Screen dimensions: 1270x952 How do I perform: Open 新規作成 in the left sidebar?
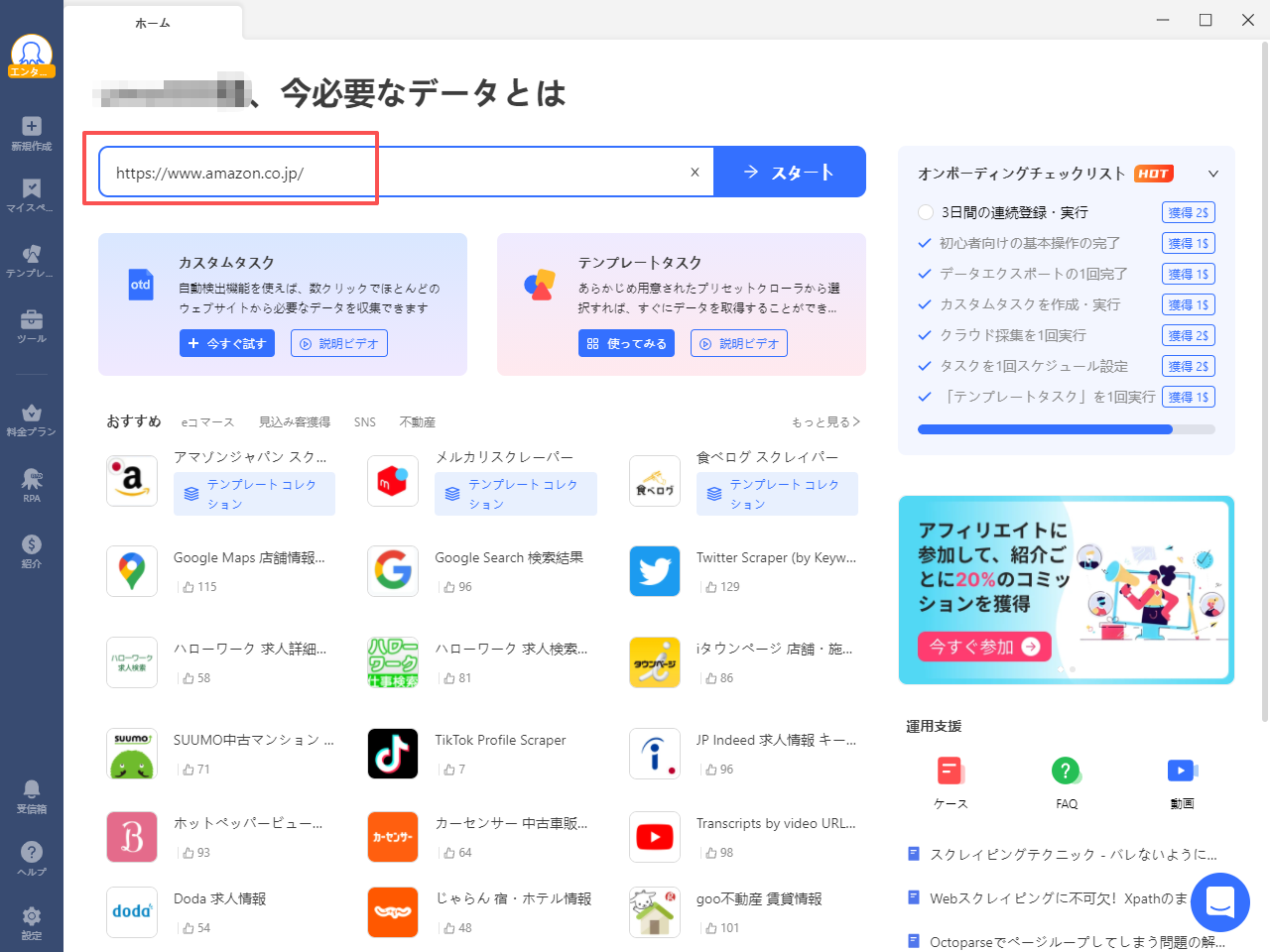coord(31,130)
